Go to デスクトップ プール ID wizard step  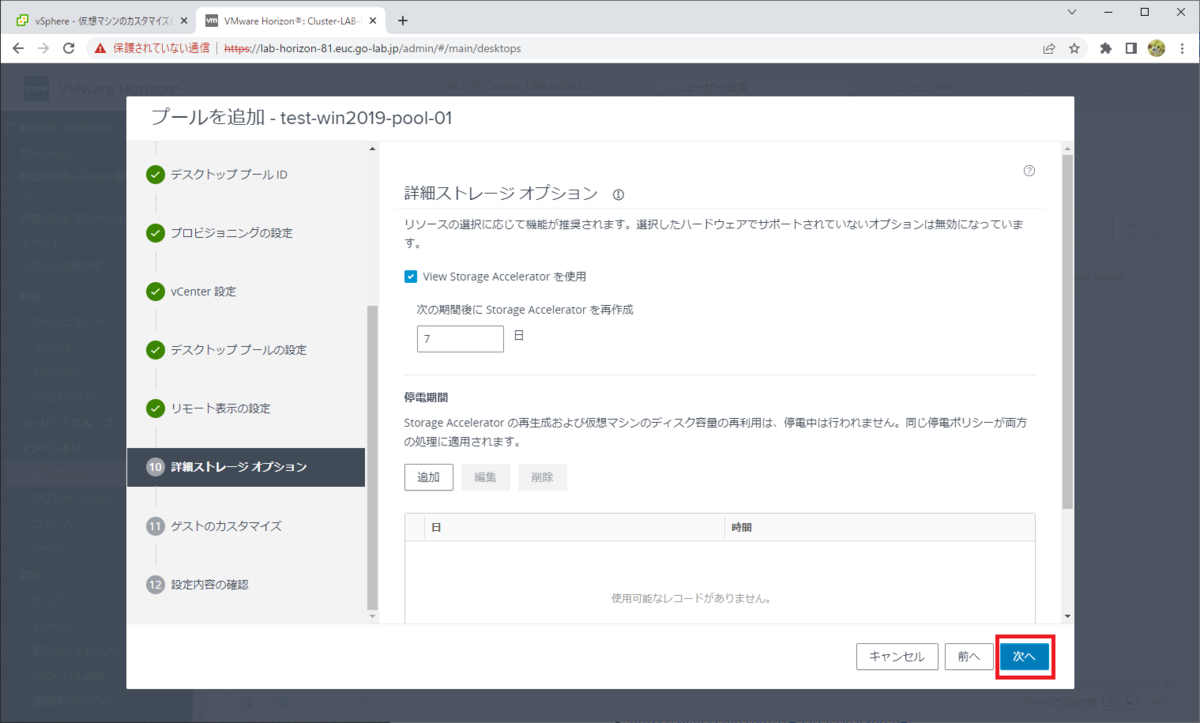coord(229,175)
